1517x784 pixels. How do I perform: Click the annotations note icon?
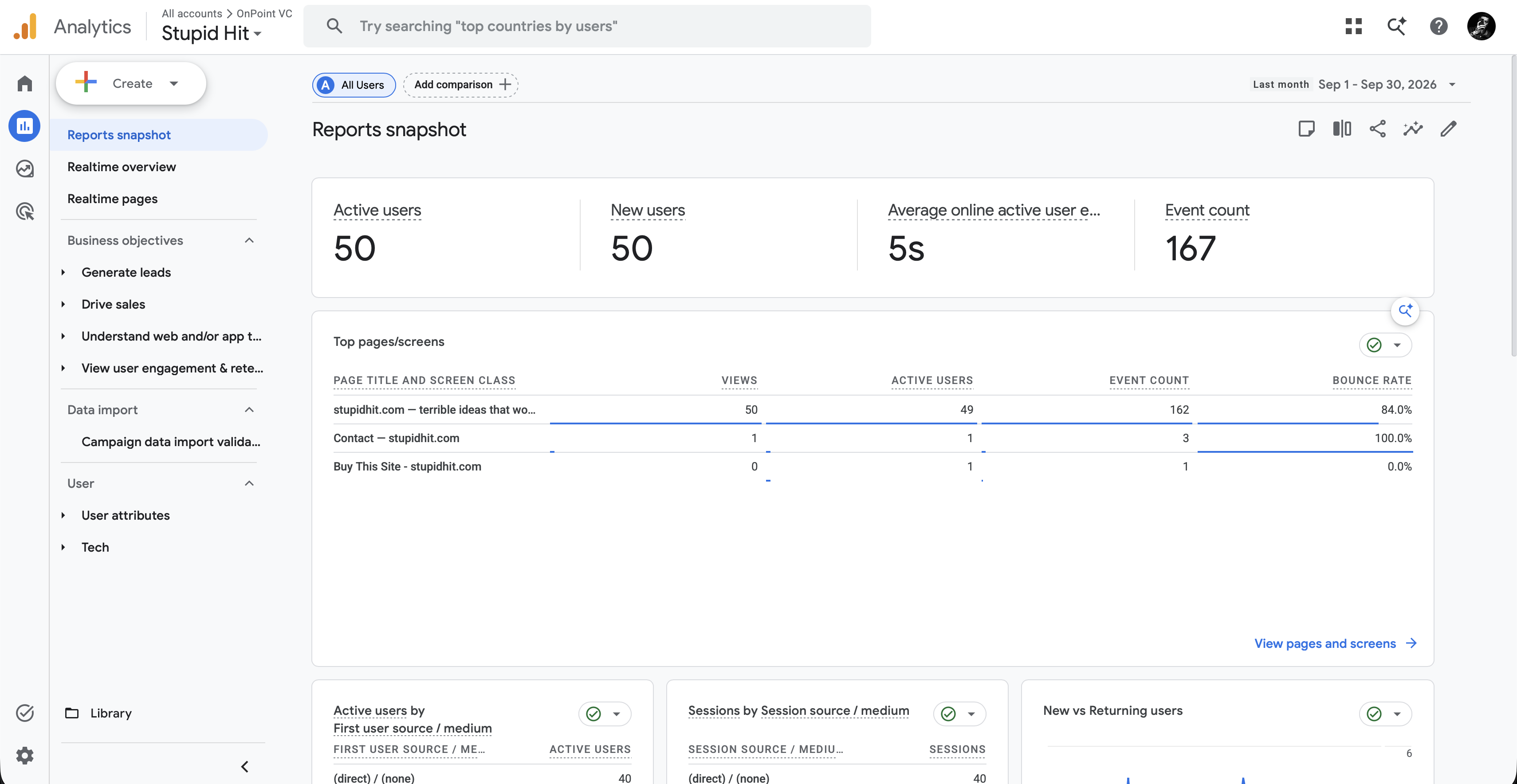coord(1306,129)
